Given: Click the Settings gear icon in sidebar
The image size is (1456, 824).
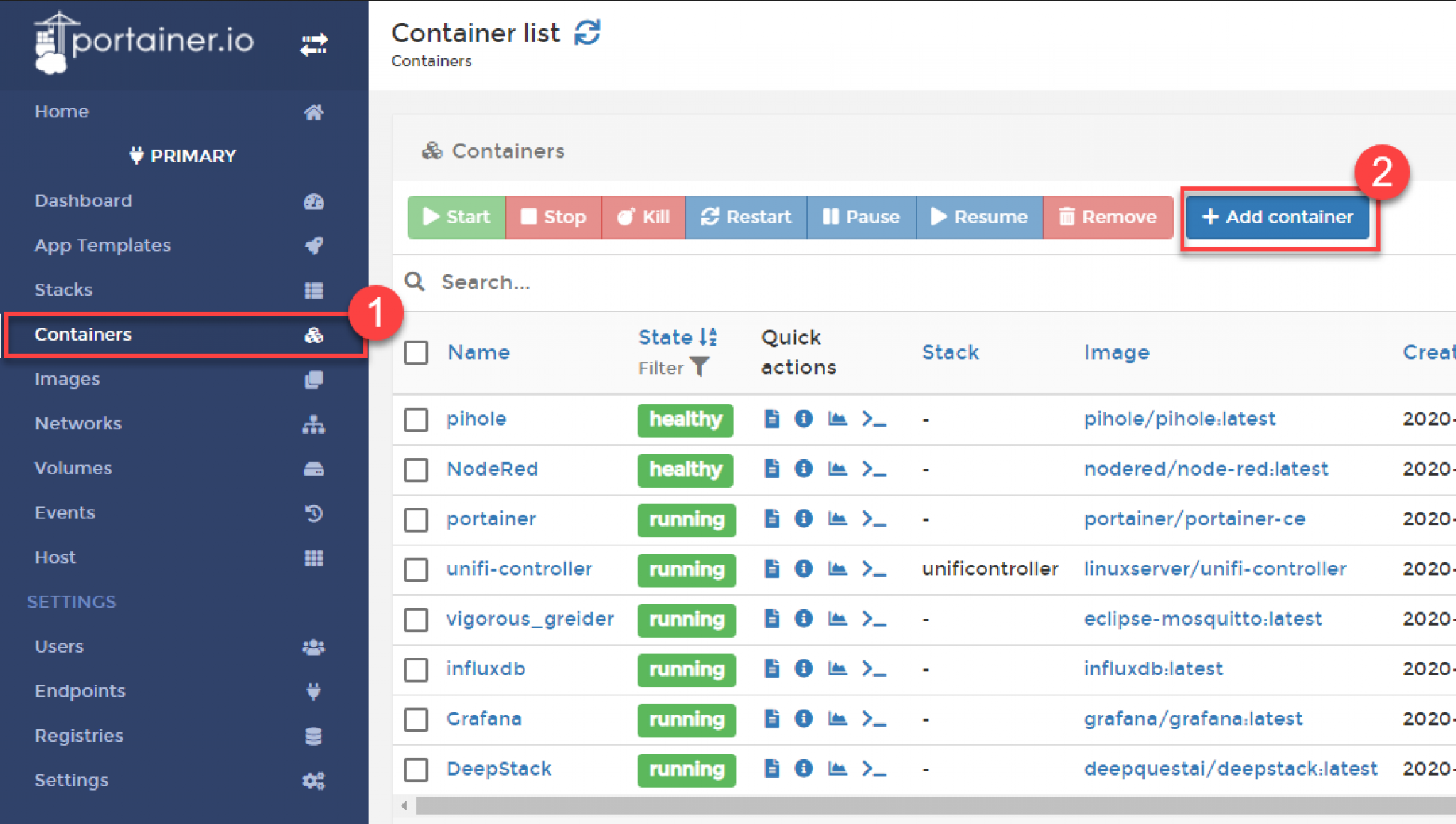Looking at the screenshot, I should click(x=314, y=780).
